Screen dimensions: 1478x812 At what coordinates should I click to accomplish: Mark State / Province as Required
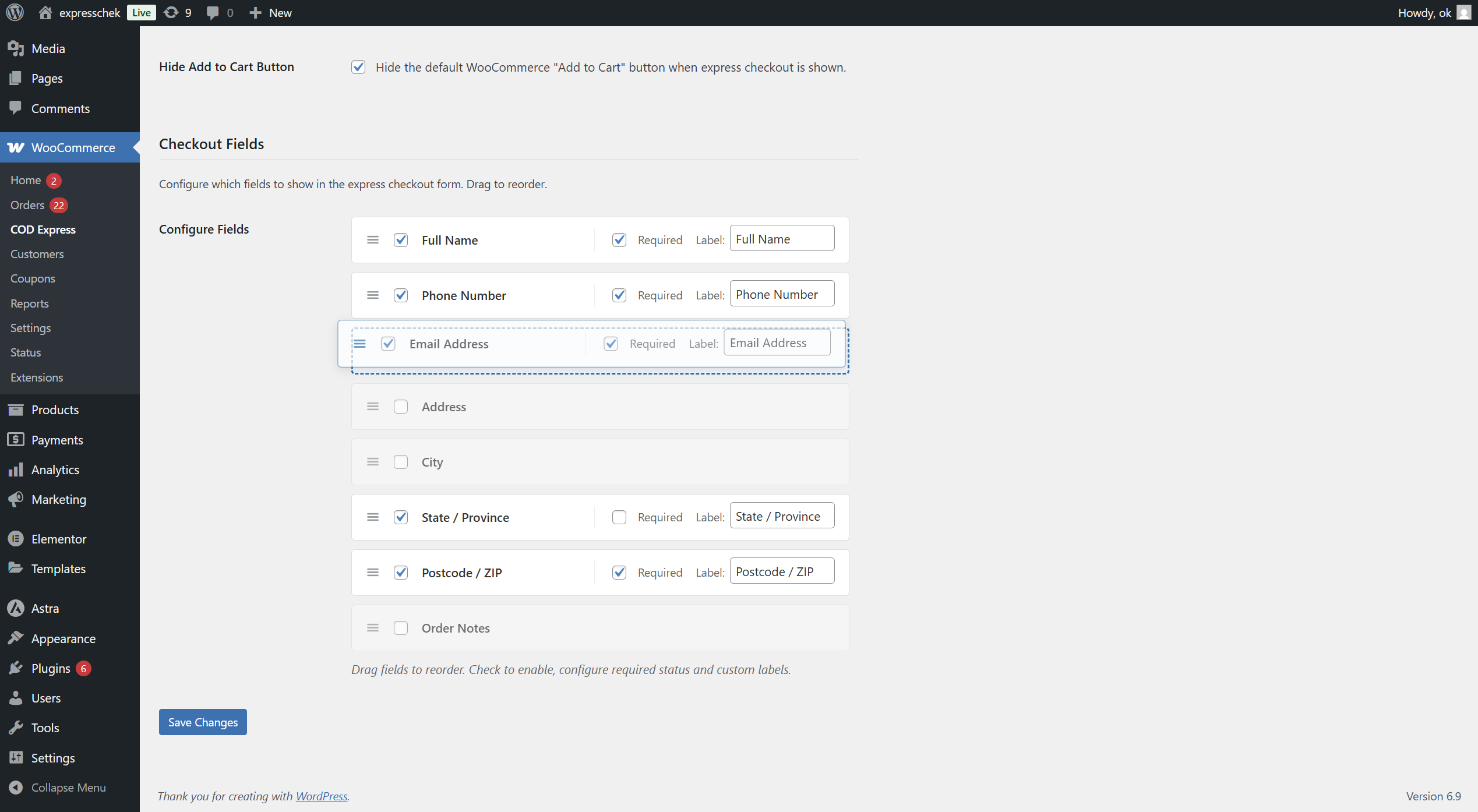tap(619, 517)
